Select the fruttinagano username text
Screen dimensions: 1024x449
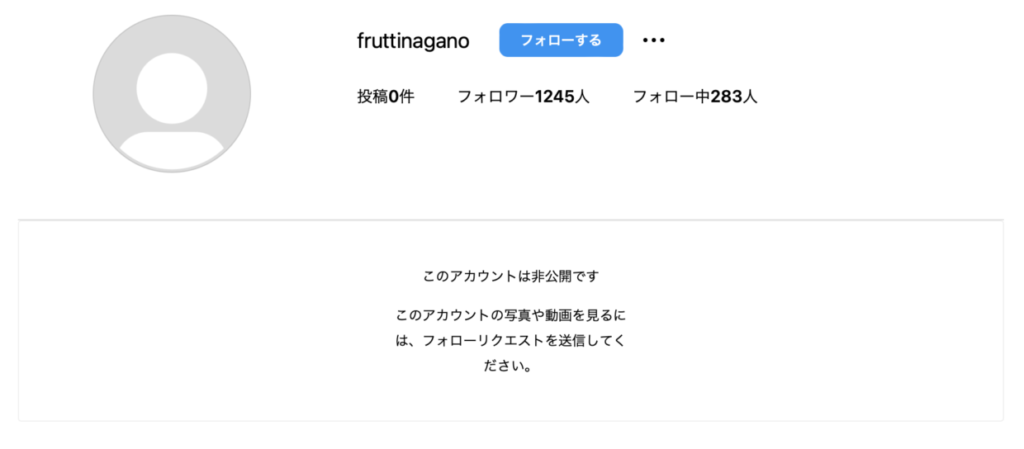pos(413,40)
